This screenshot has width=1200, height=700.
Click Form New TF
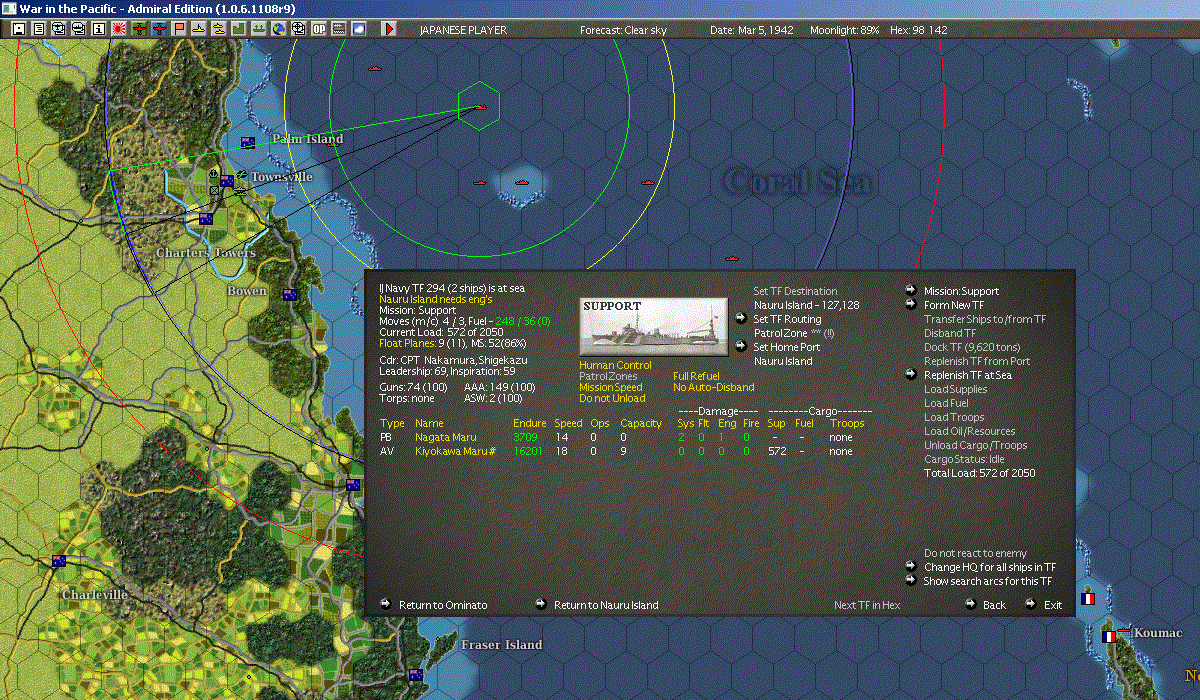click(x=953, y=306)
